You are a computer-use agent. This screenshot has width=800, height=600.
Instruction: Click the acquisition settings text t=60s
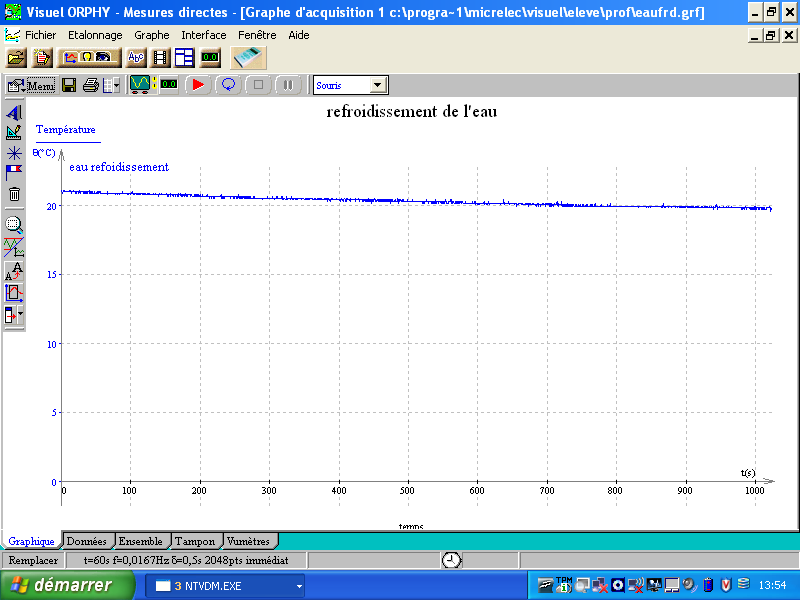pyautogui.click(x=186, y=560)
